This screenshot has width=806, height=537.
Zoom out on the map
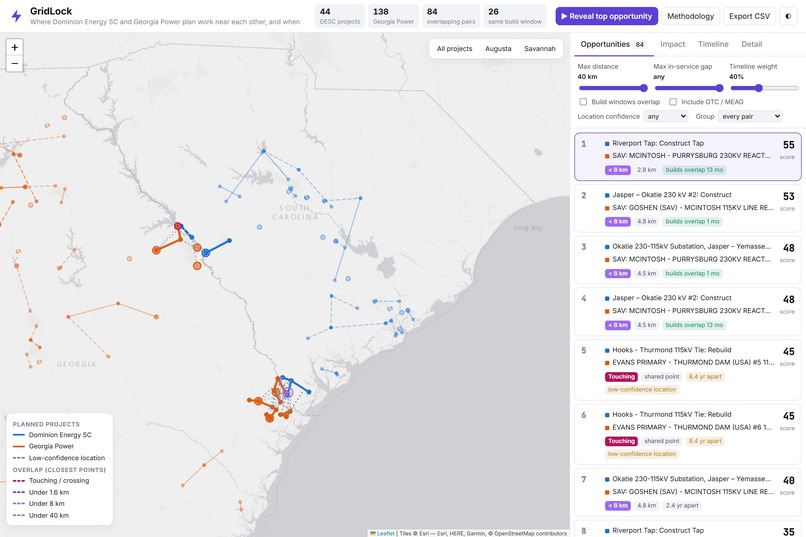pyautogui.click(x=14, y=64)
